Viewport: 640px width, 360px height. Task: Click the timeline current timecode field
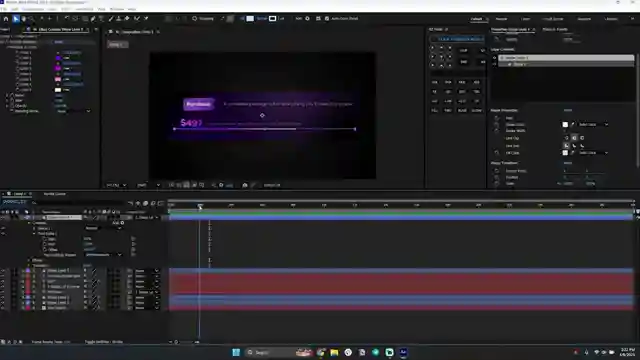pos(14,202)
